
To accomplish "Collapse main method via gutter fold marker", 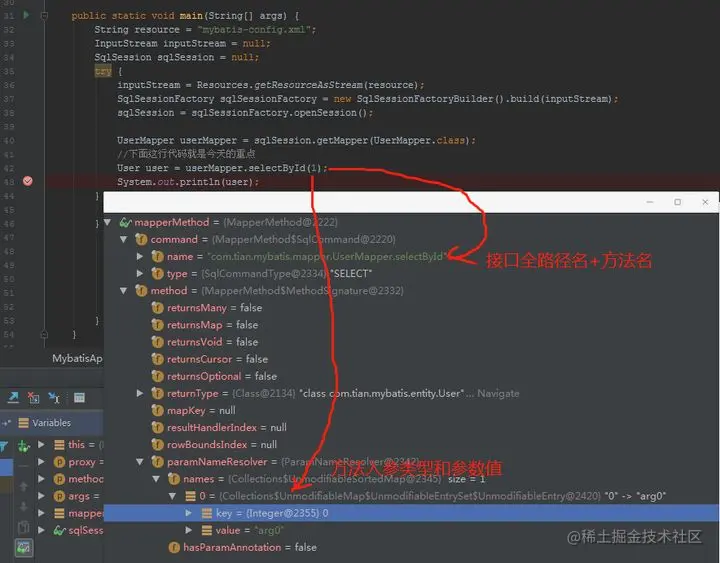I will 44,16.
